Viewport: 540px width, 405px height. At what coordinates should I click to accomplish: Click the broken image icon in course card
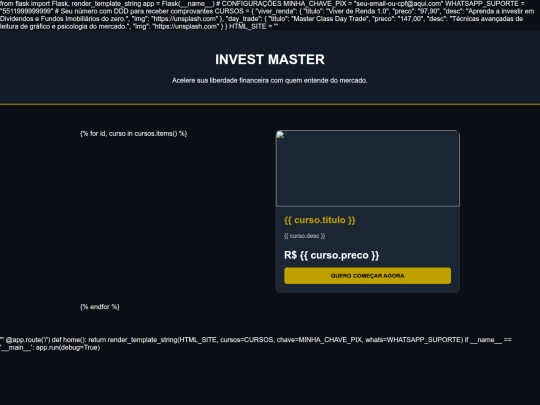280,135
